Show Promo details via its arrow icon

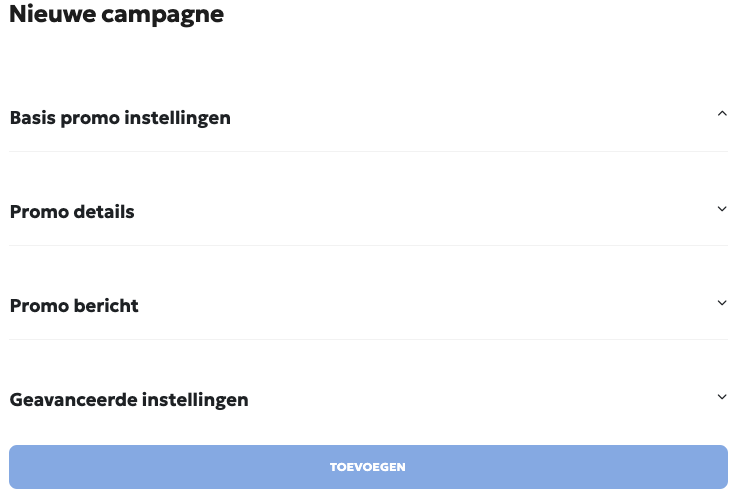click(722, 209)
